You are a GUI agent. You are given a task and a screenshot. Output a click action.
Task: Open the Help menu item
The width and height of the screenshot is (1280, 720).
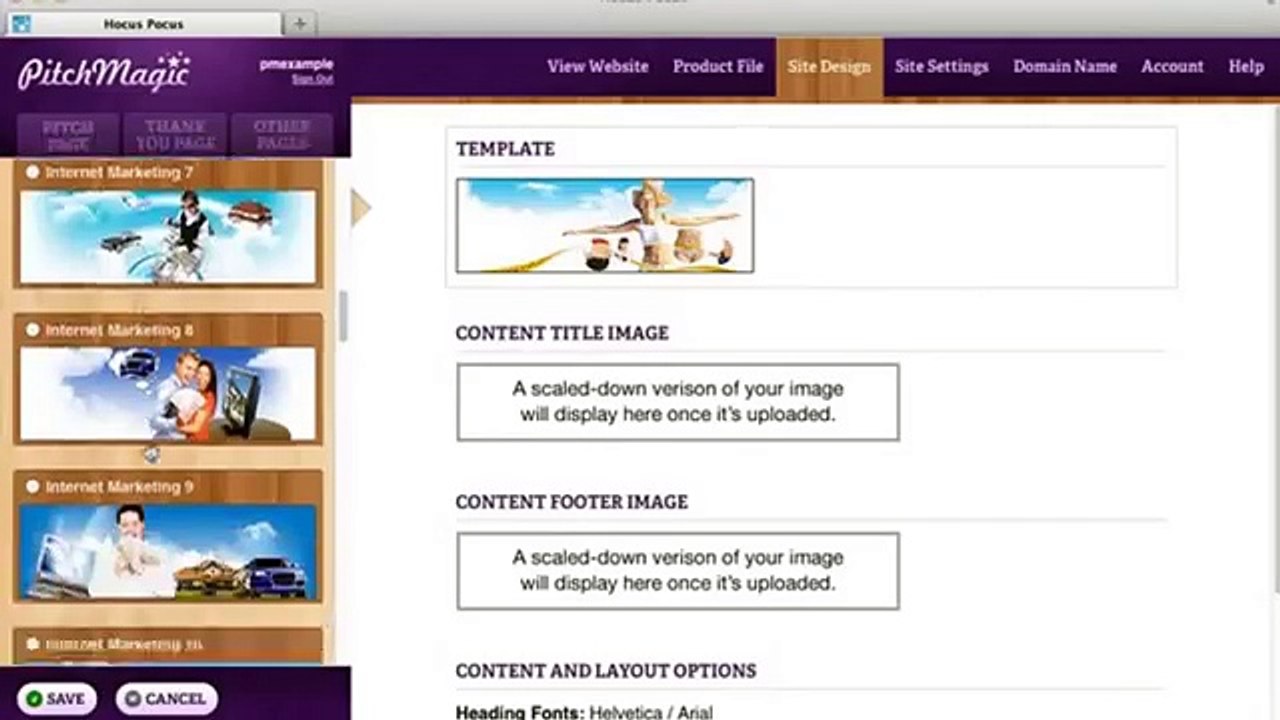(x=1246, y=66)
